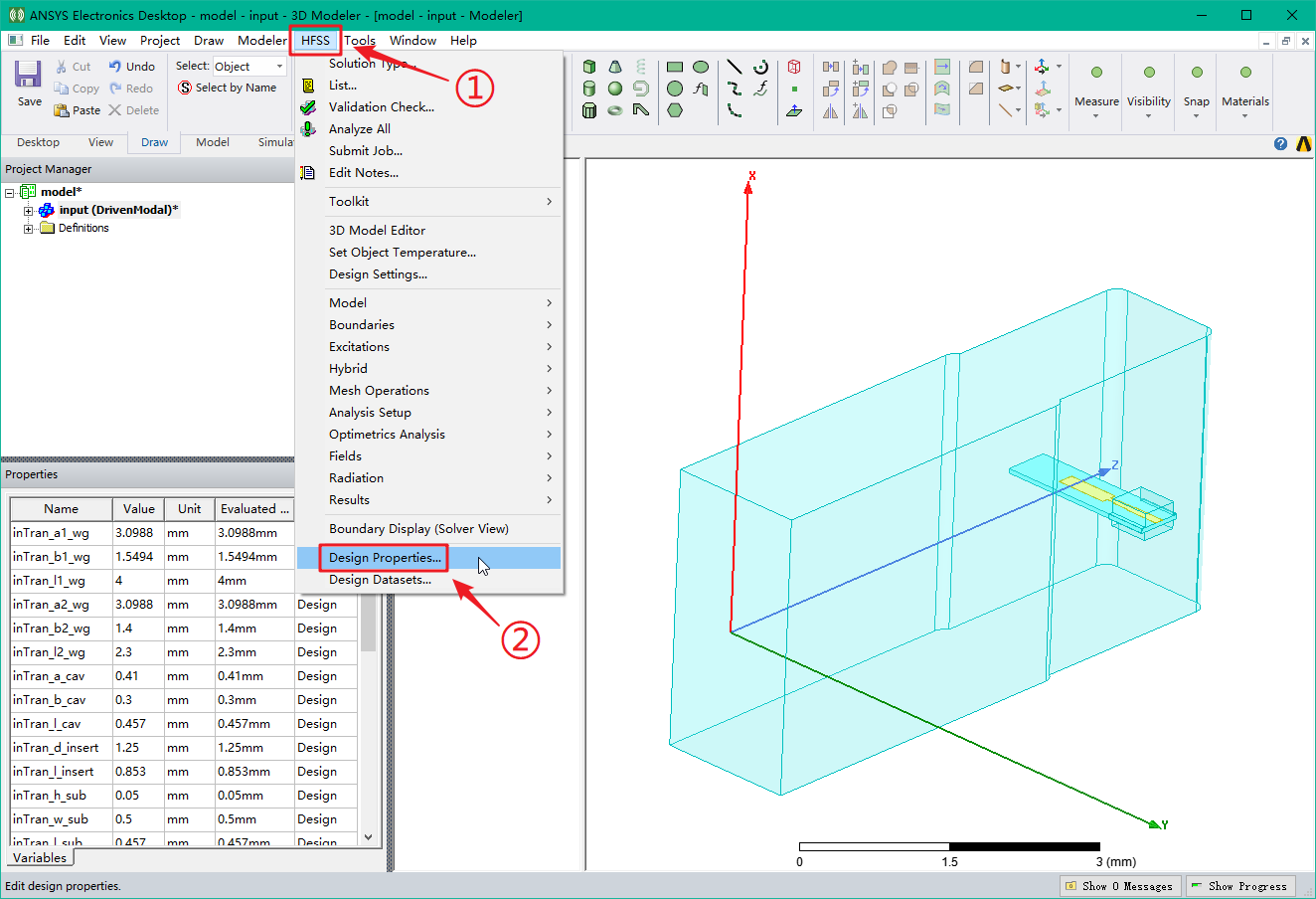Open the coordinate system axes dropdown arrow
The image size is (1316, 899).
[x=1059, y=67]
